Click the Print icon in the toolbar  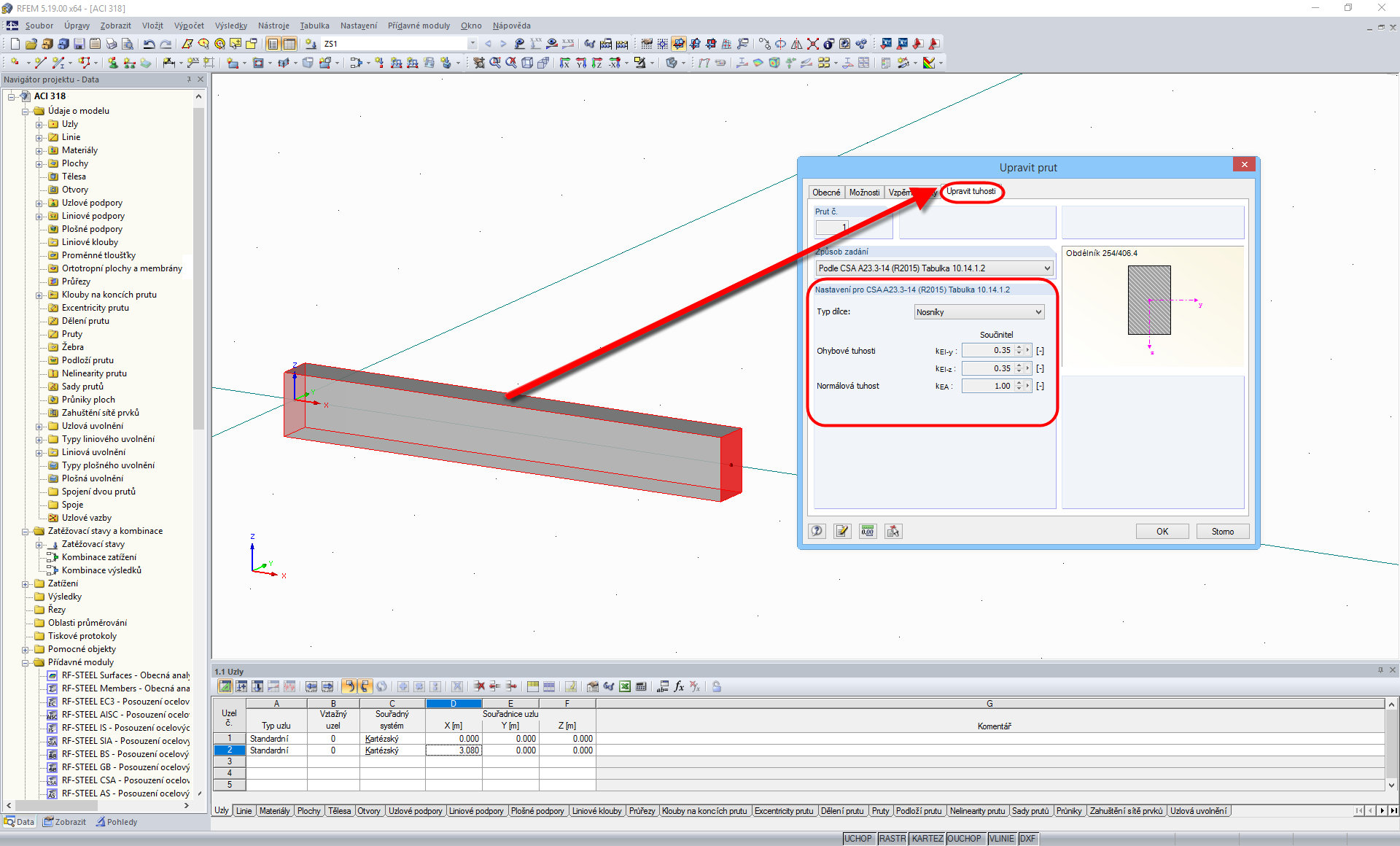(x=111, y=44)
